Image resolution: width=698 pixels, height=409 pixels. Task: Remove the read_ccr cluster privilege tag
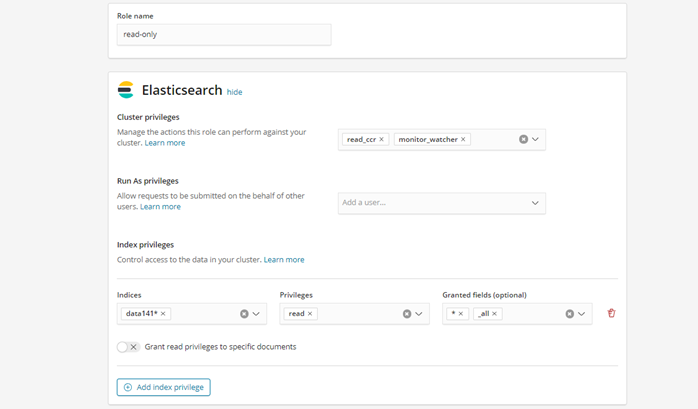click(381, 139)
